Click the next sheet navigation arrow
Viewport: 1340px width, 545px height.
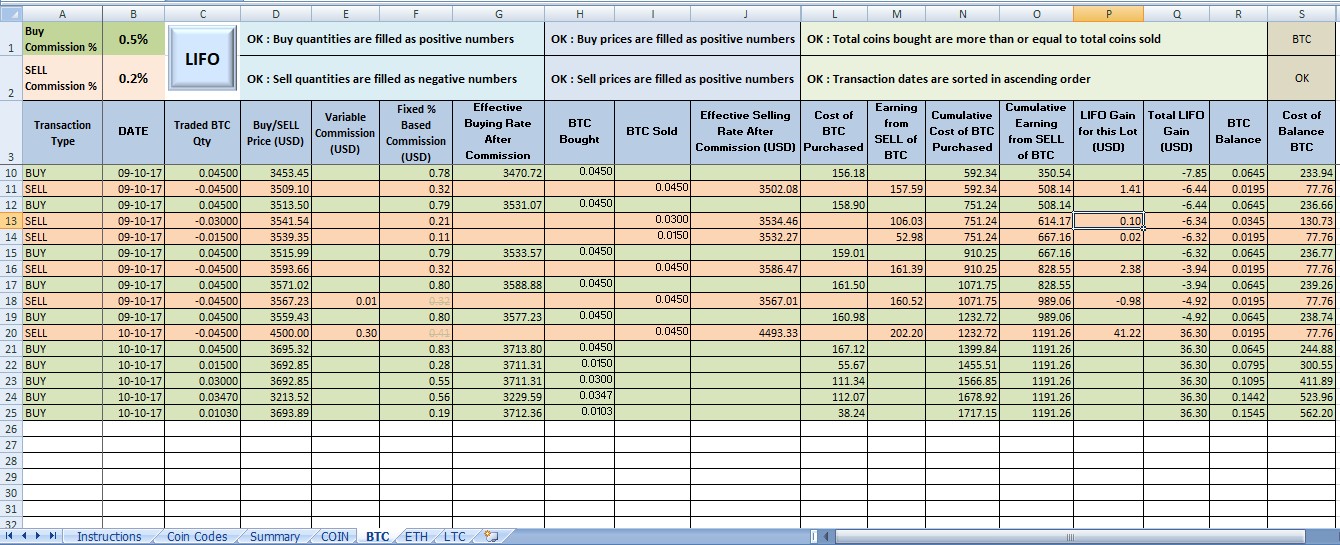coord(39,537)
